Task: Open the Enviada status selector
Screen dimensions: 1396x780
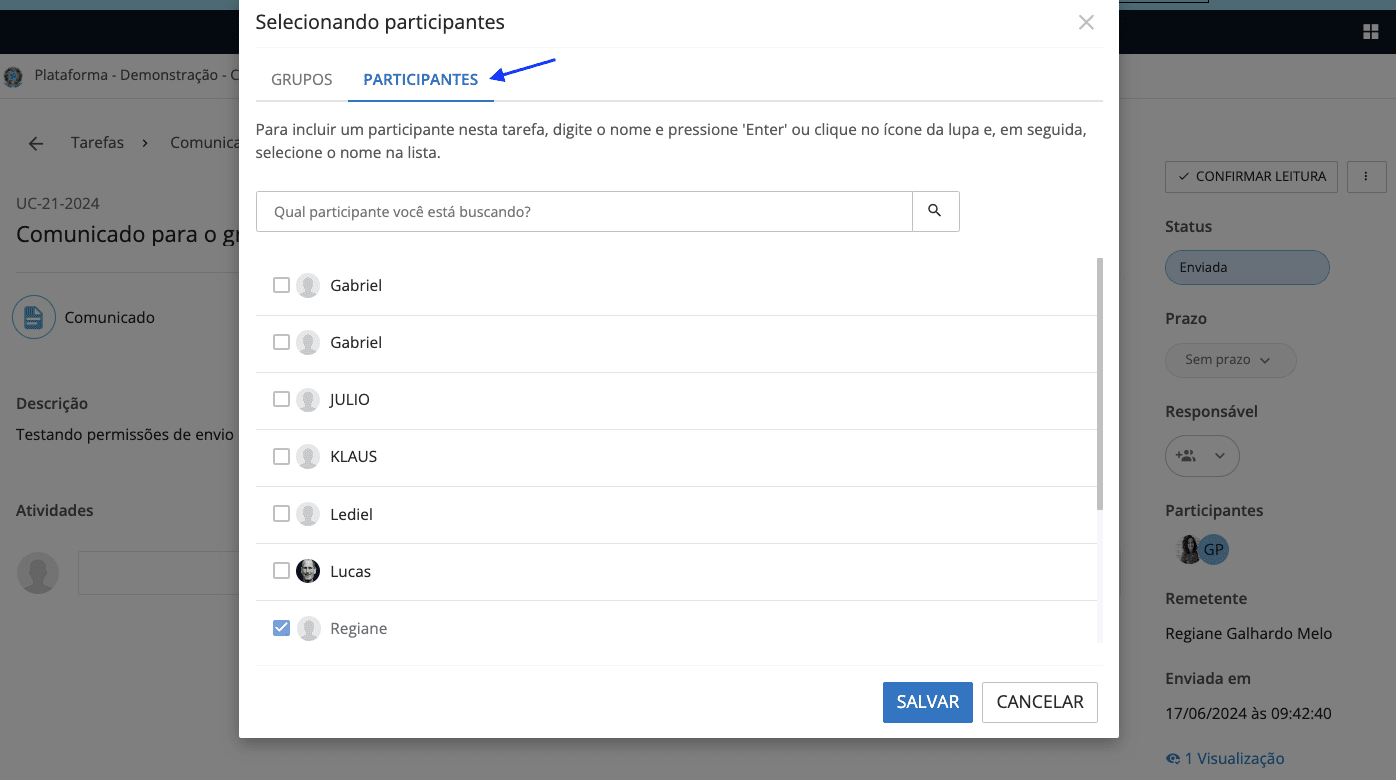Action: click(x=1246, y=268)
